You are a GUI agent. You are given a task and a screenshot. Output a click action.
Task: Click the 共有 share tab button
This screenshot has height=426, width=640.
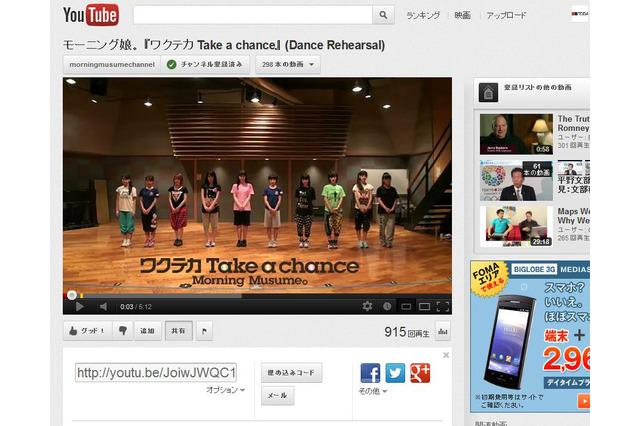pos(178,331)
